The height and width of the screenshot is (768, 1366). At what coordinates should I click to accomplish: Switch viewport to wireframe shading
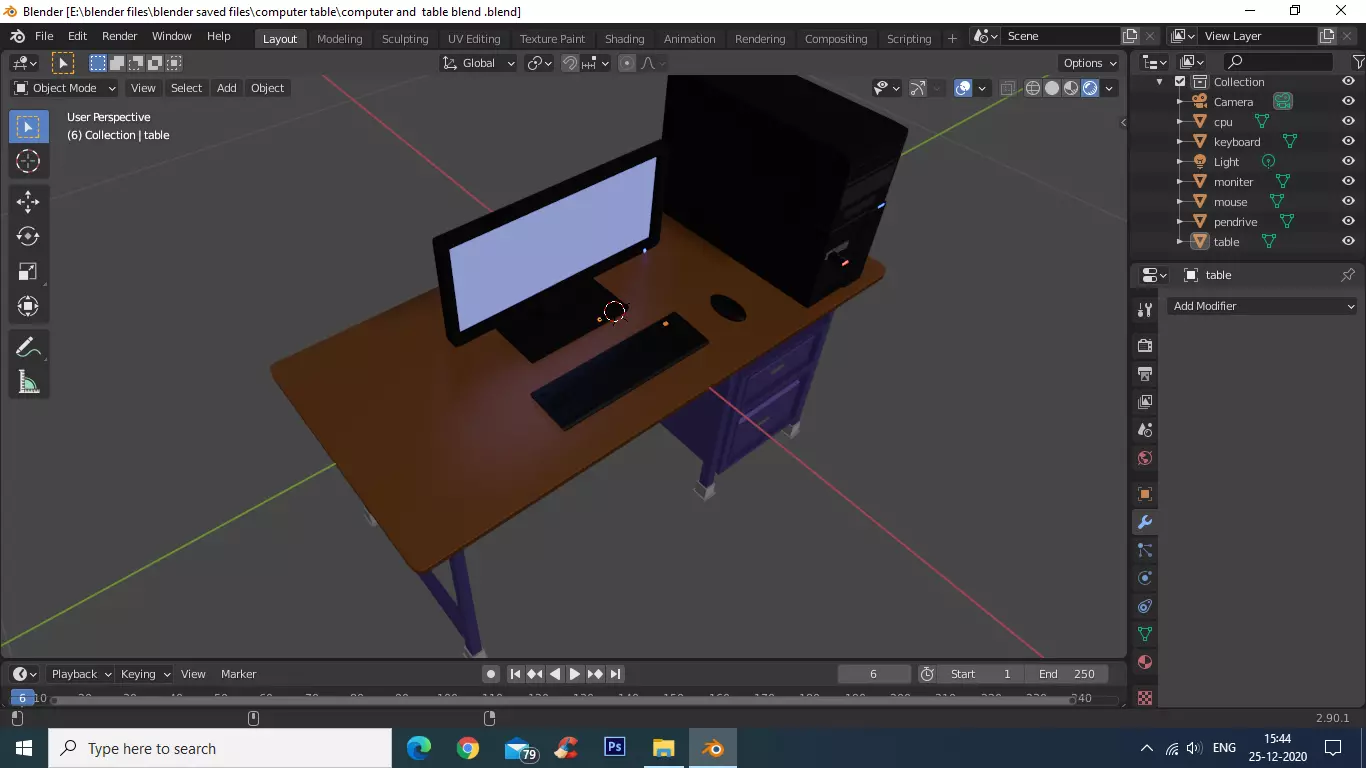point(1033,88)
